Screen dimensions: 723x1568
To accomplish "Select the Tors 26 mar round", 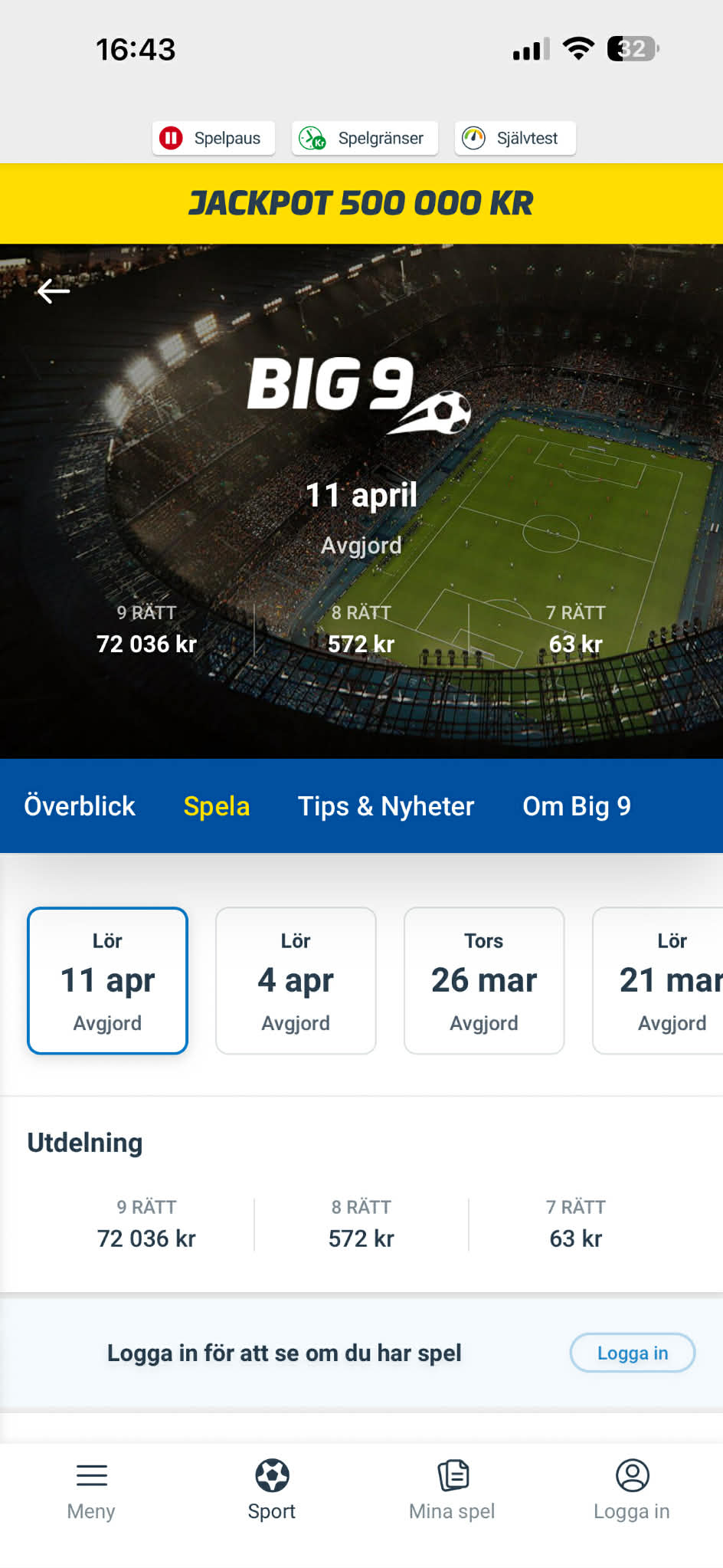I will 484,981.
